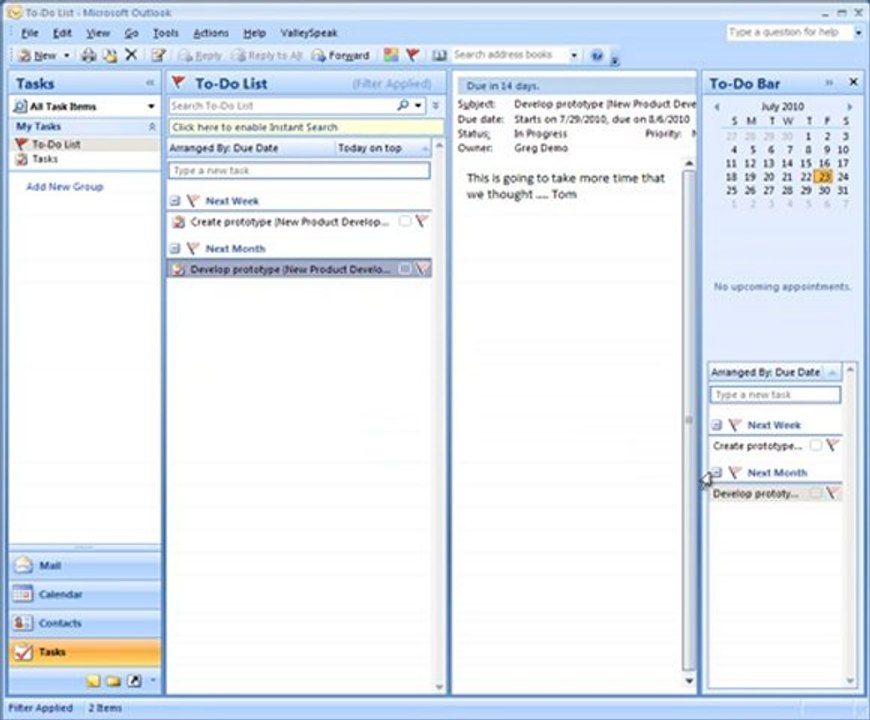Click the Reply toolbar button
This screenshot has width=870, height=720.
tap(200, 55)
